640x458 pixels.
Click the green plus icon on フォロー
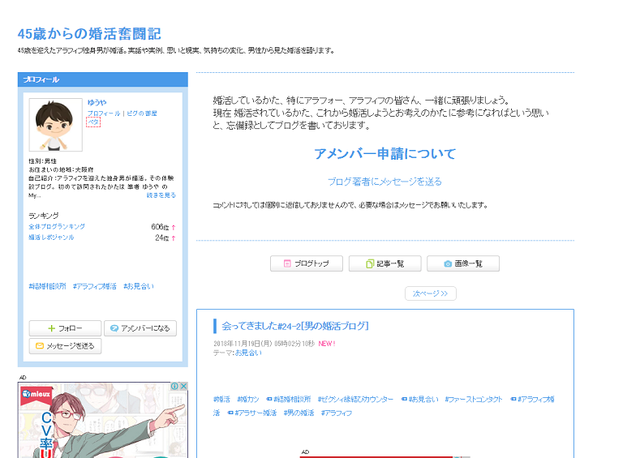pos(51,328)
